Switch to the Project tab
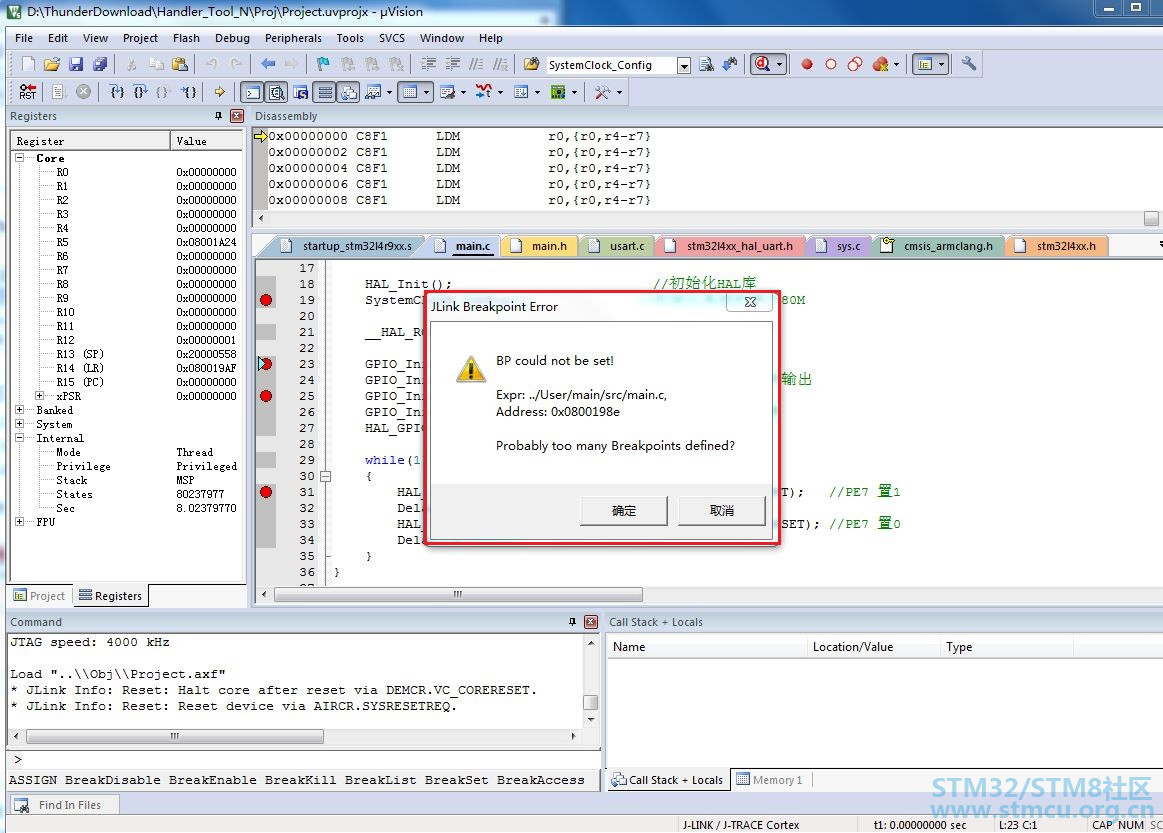The width and height of the screenshot is (1163, 833). pos(39,596)
